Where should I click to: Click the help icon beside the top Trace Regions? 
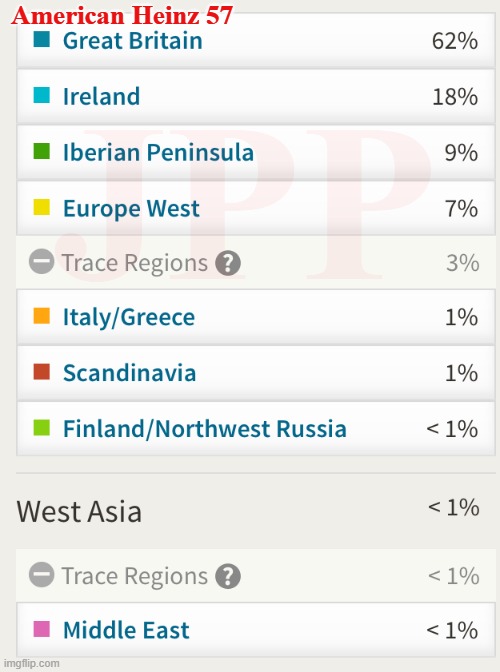pyautogui.click(x=228, y=263)
